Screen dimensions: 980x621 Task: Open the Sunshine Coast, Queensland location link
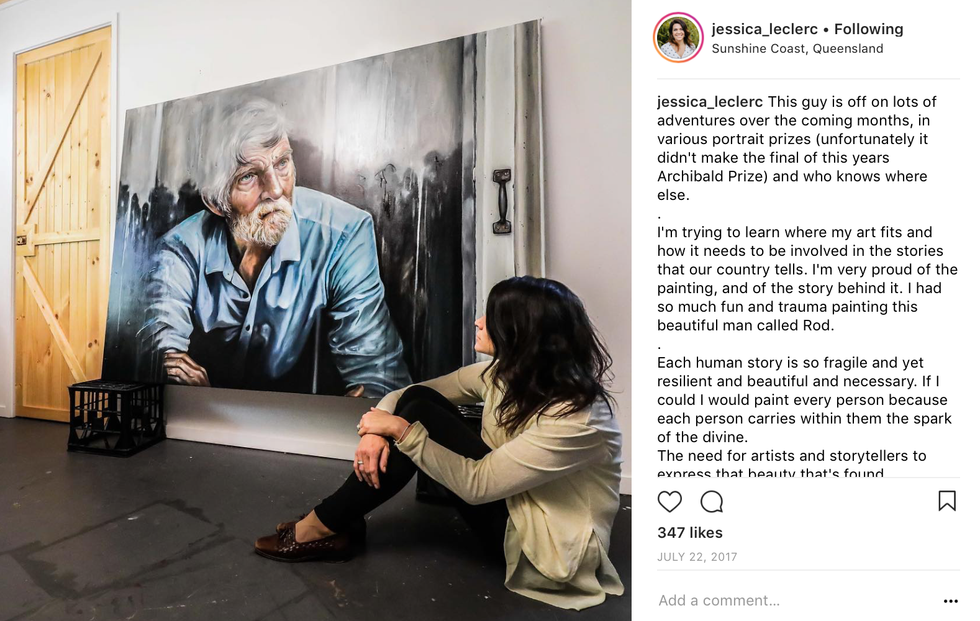798,49
